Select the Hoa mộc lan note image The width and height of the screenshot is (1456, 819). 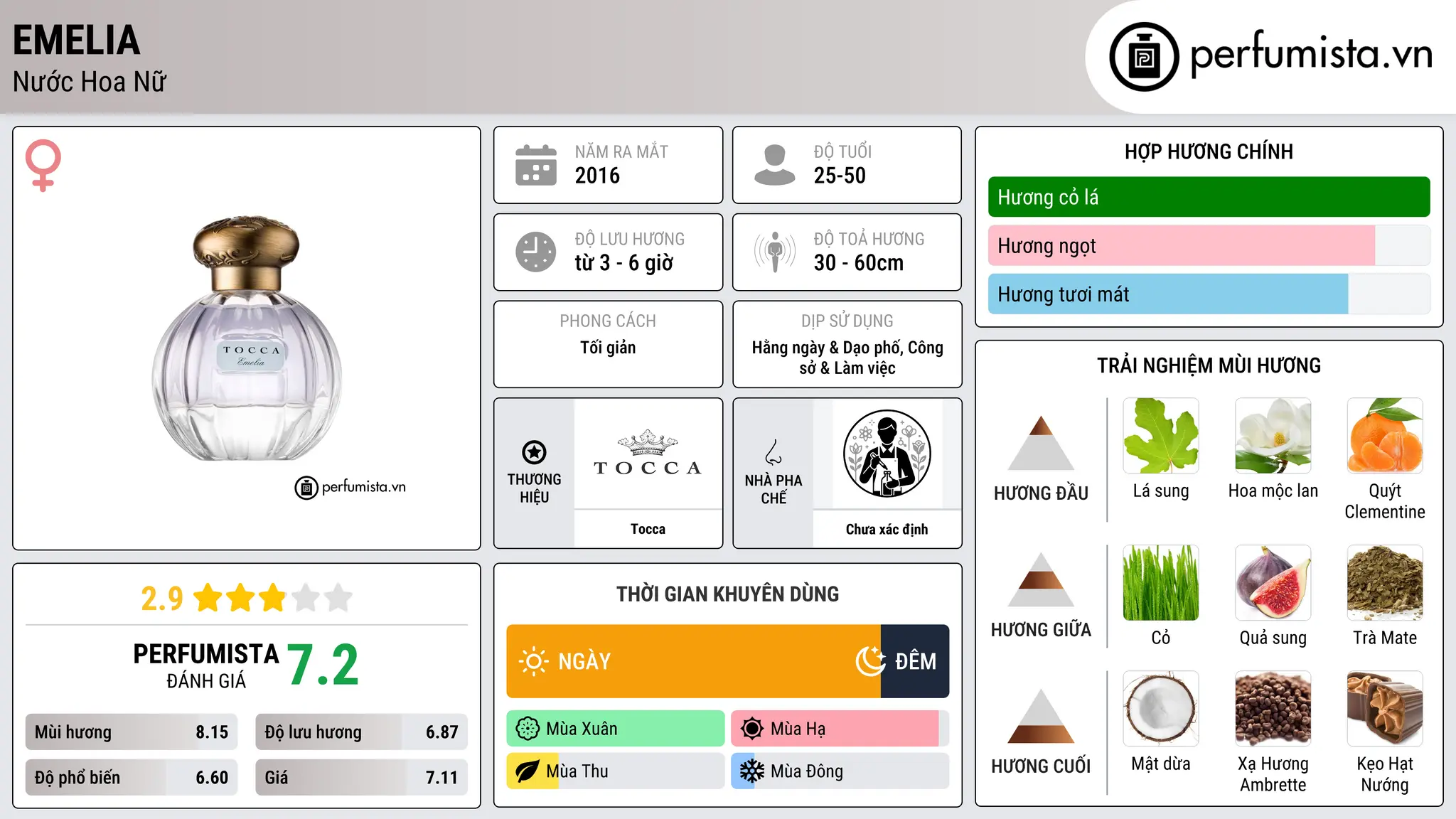point(1273,436)
